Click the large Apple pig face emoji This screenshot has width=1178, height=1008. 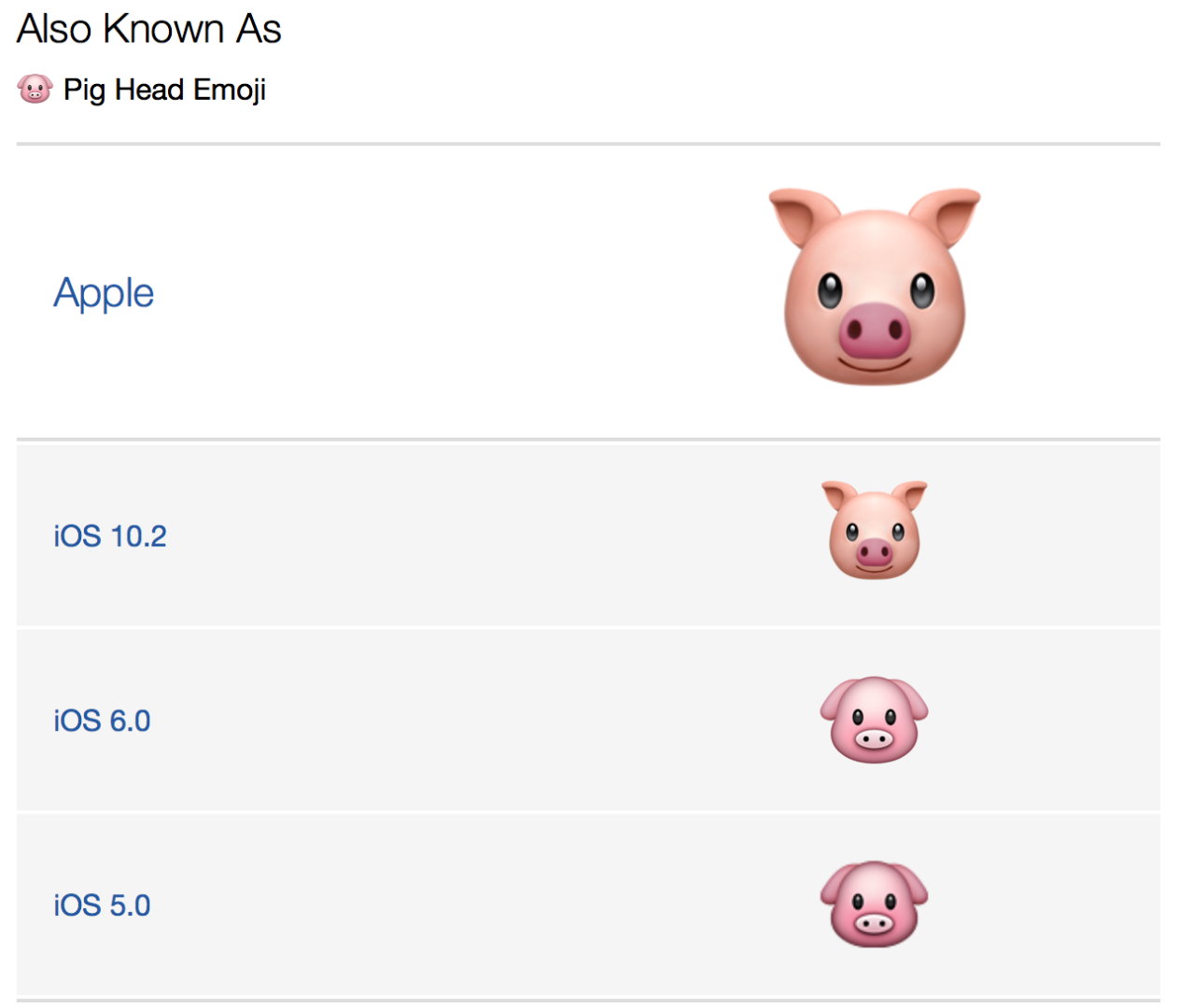(x=875, y=287)
